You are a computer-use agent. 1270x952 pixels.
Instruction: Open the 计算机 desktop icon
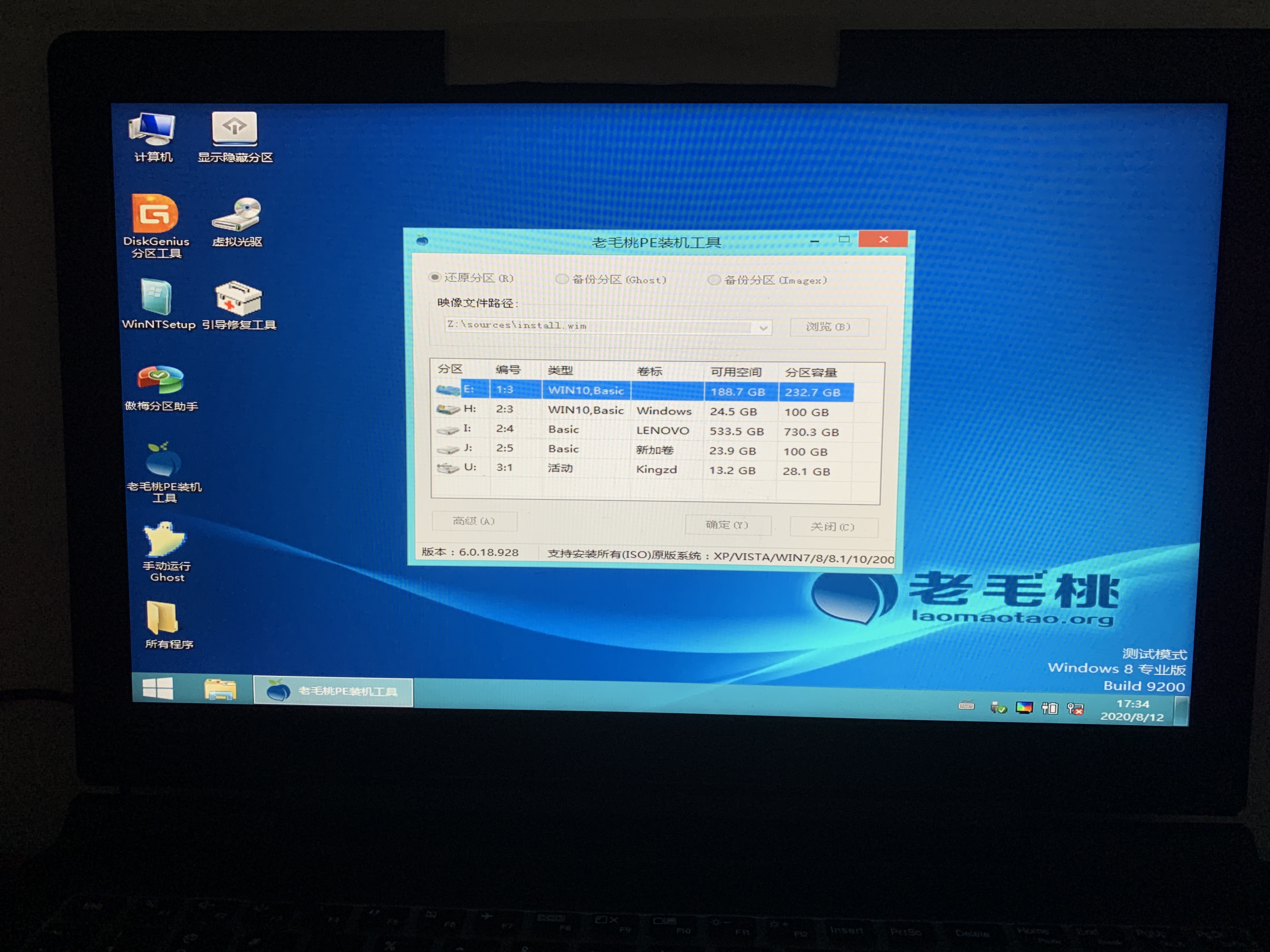coord(153,137)
